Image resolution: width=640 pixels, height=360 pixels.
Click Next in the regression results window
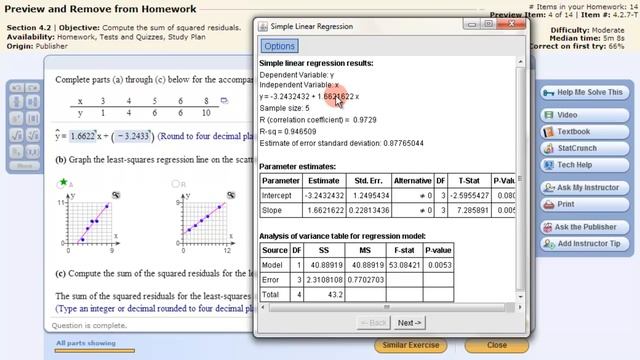[409, 323]
